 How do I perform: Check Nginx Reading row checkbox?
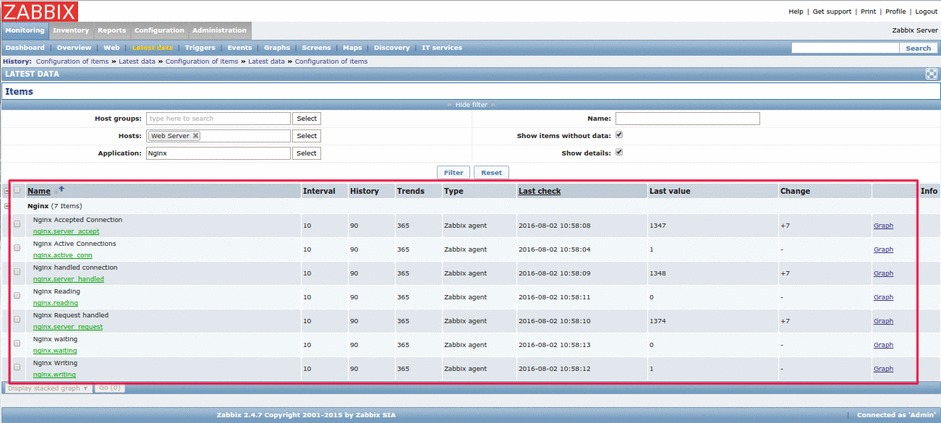[x=17, y=295]
